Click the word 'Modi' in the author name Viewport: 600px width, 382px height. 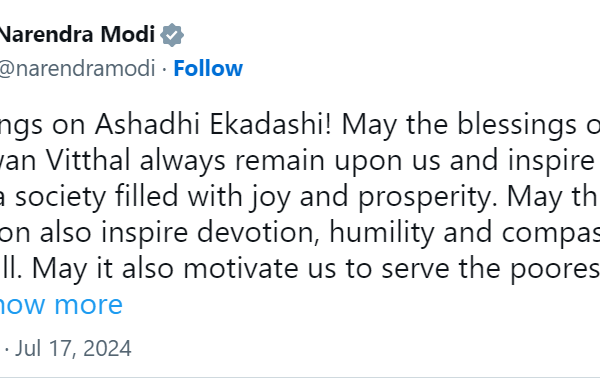pyautogui.click(x=128, y=34)
